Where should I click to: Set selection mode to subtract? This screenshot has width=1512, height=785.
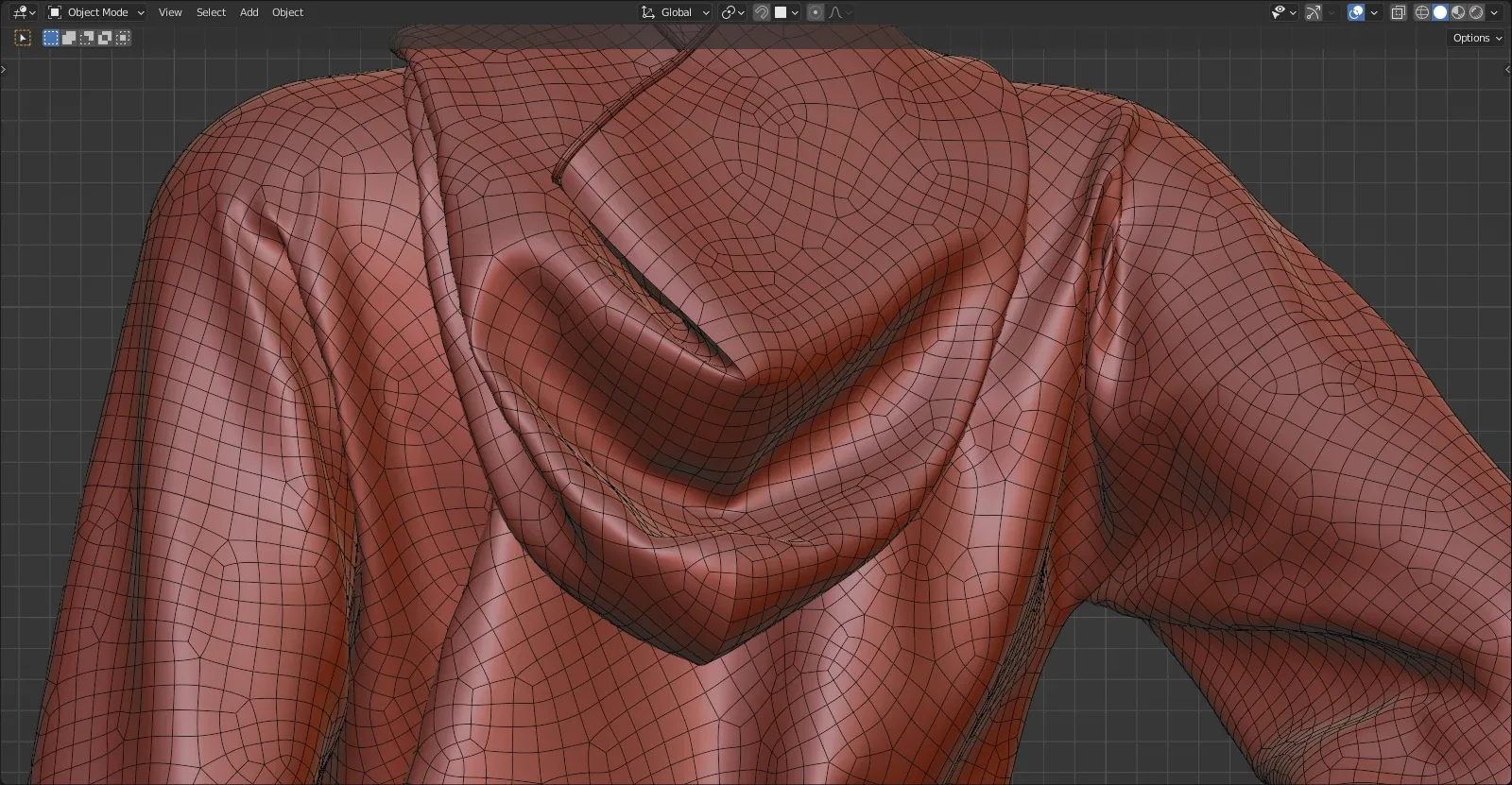click(x=87, y=38)
